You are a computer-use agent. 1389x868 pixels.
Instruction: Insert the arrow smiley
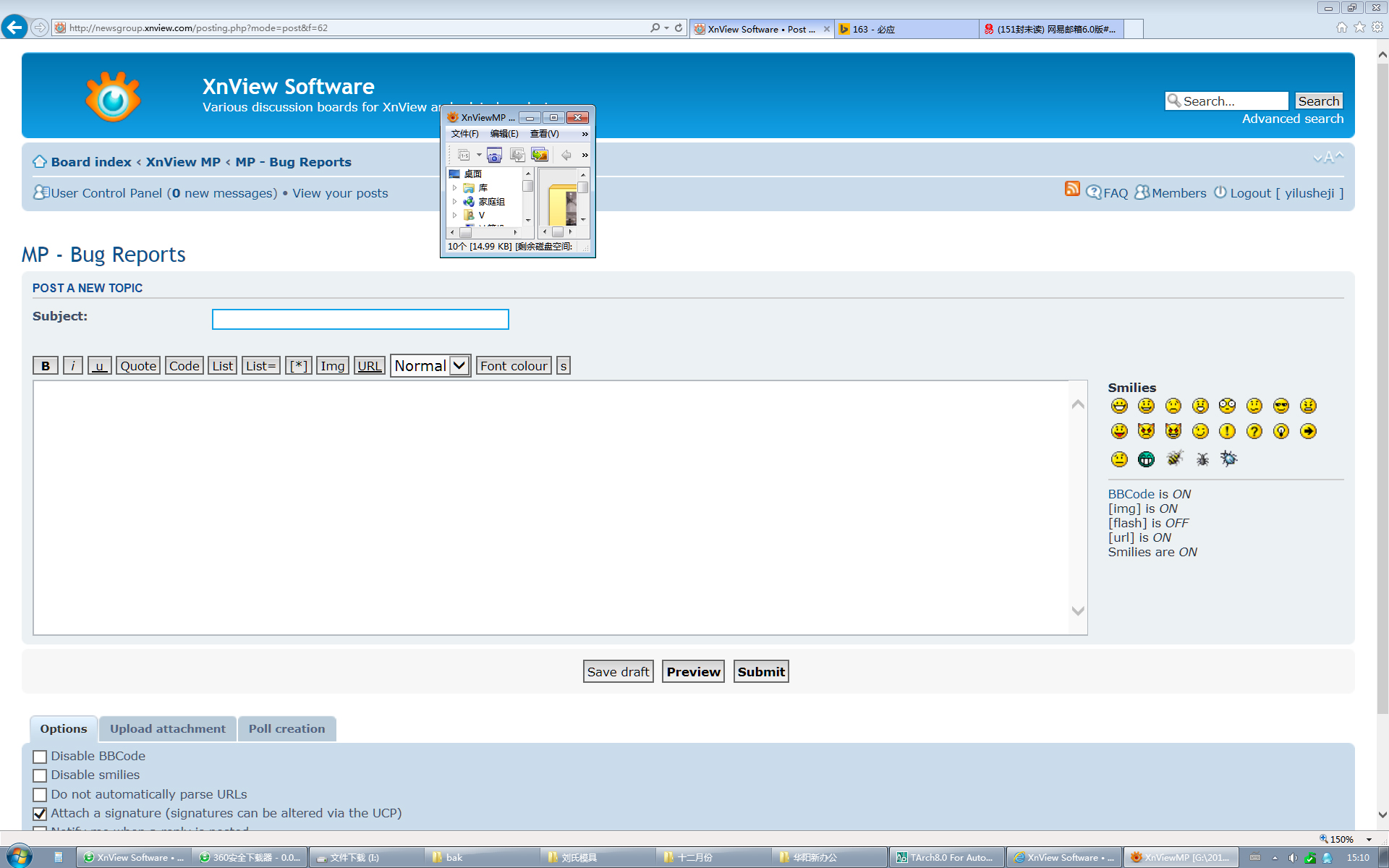pyautogui.click(x=1308, y=432)
